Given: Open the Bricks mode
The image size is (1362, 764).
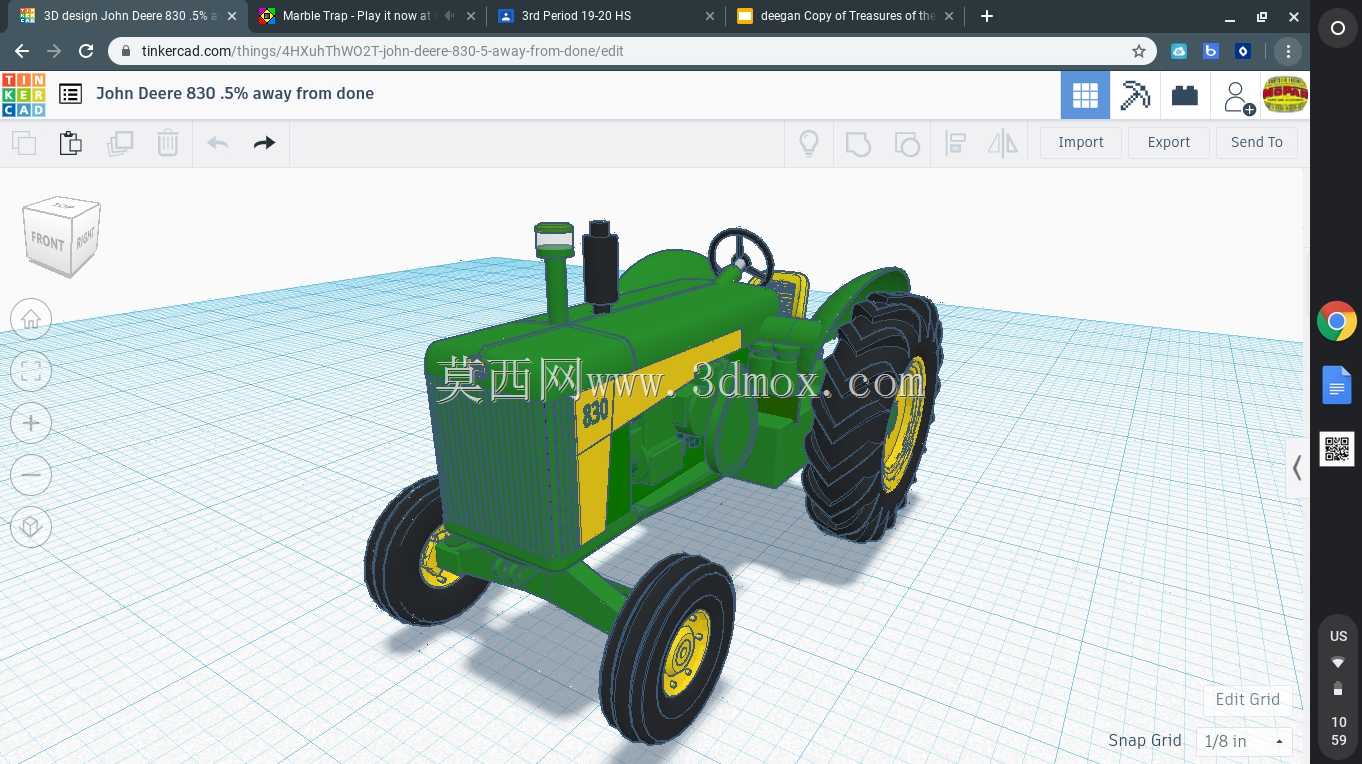Looking at the screenshot, I should (1185, 95).
